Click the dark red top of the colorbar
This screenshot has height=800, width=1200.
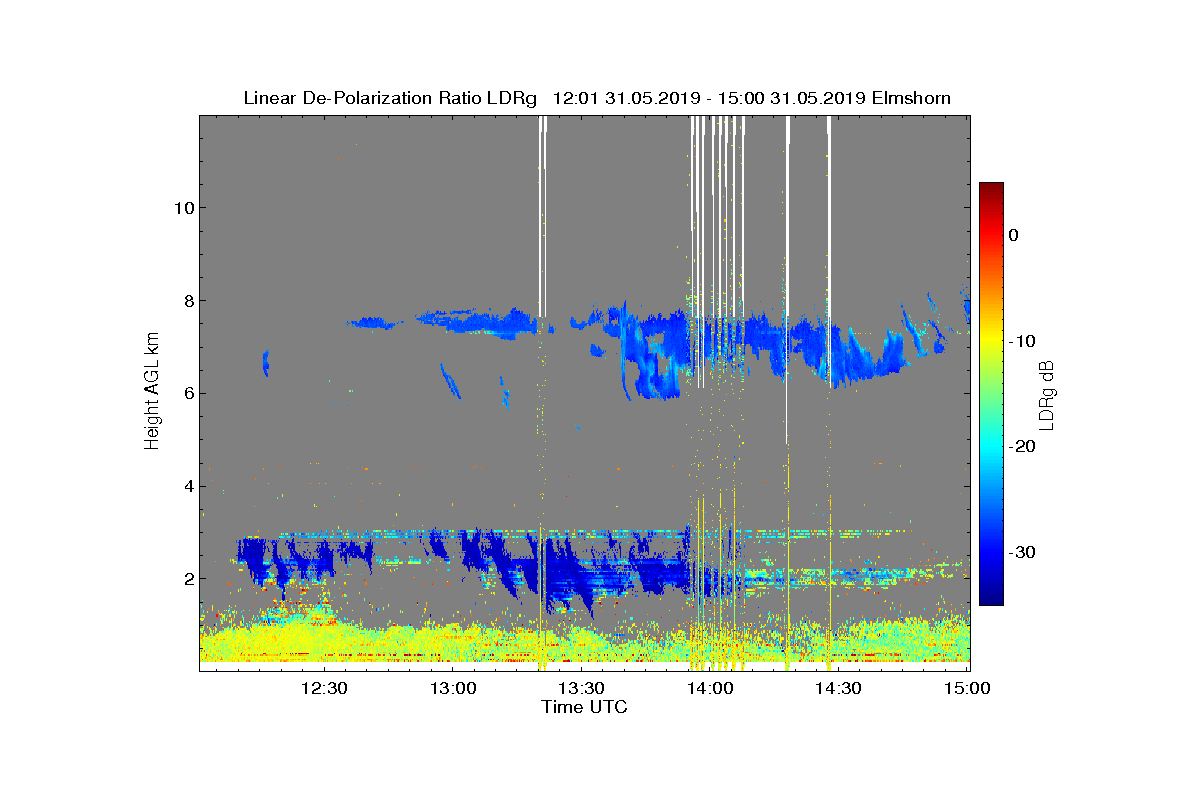(991, 188)
